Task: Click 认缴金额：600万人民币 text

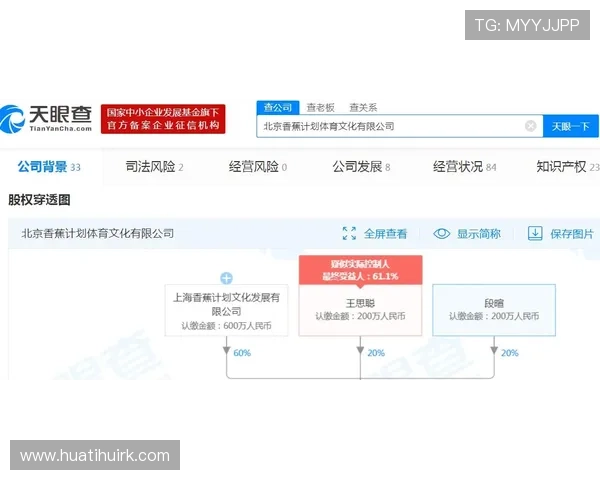Action: coord(227,326)
